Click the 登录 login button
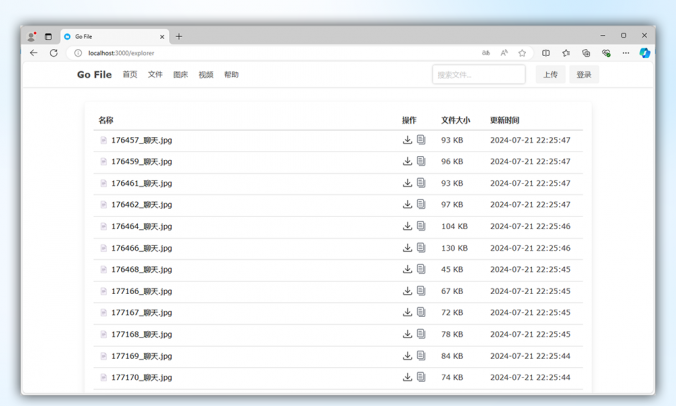 click(584, 75)
